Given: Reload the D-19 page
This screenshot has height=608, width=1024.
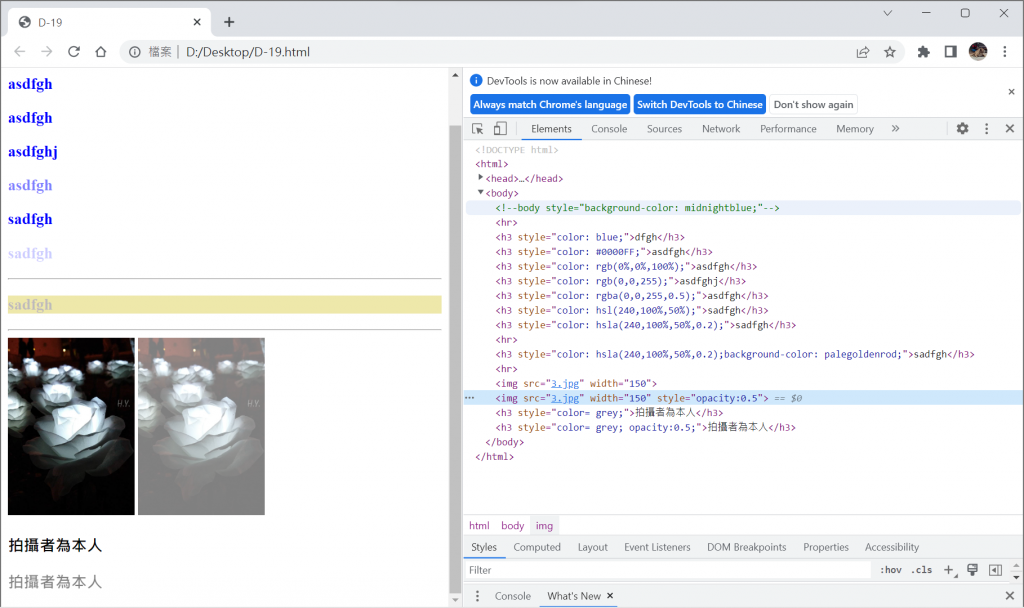Looking at the screenshot, I should tap(74, 52).
